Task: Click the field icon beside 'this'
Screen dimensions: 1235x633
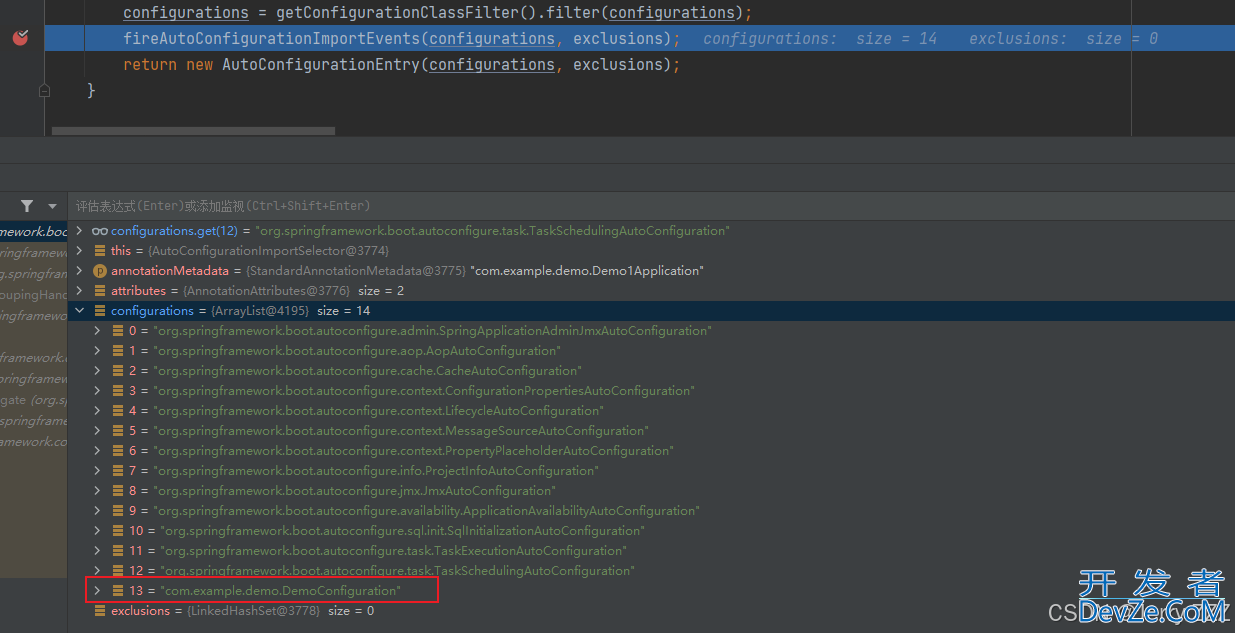Action: pos(99,251)
